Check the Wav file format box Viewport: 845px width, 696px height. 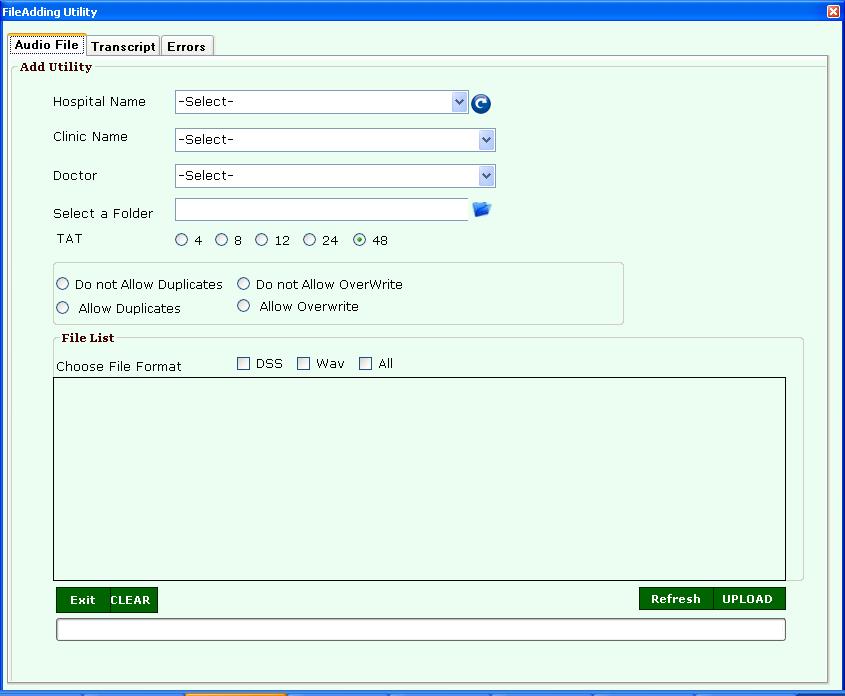click(303, 364)
